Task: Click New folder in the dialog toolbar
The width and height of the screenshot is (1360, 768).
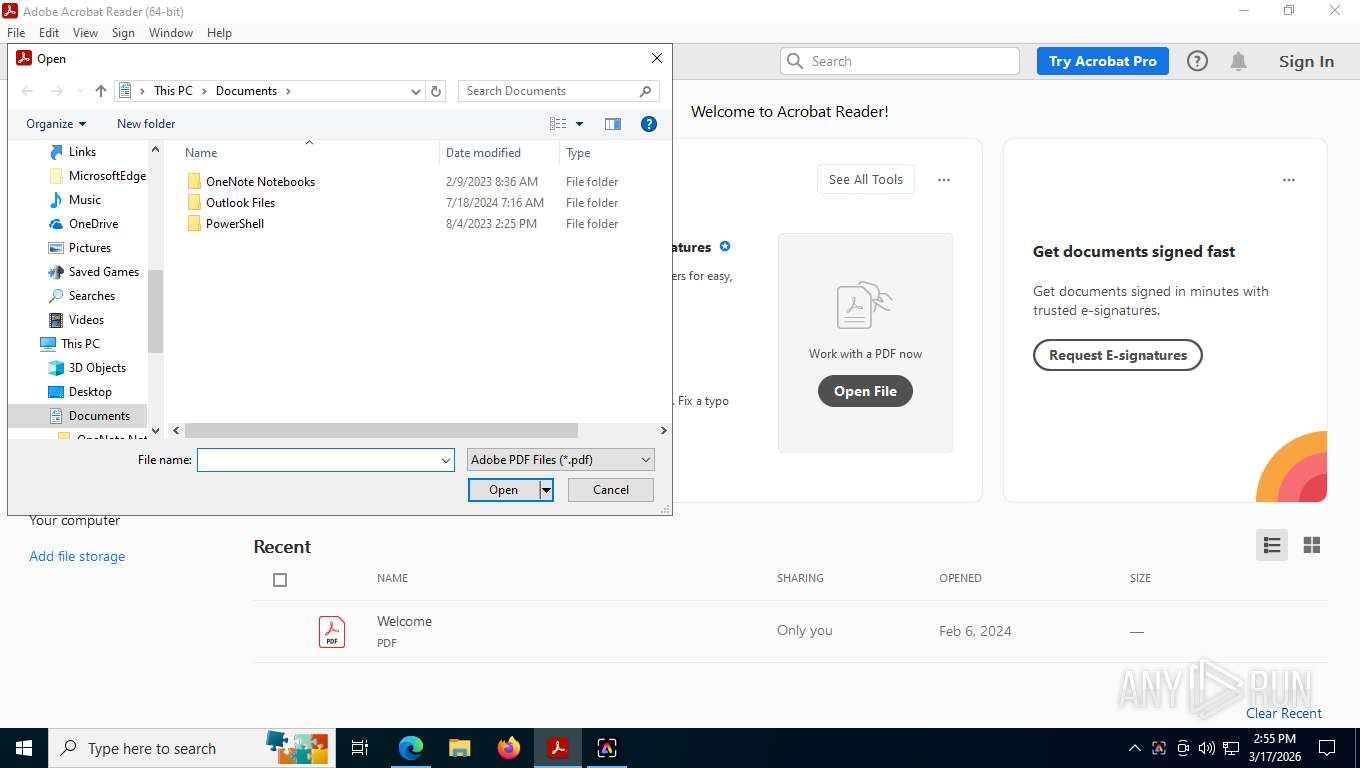Action: tap(146, 124)
